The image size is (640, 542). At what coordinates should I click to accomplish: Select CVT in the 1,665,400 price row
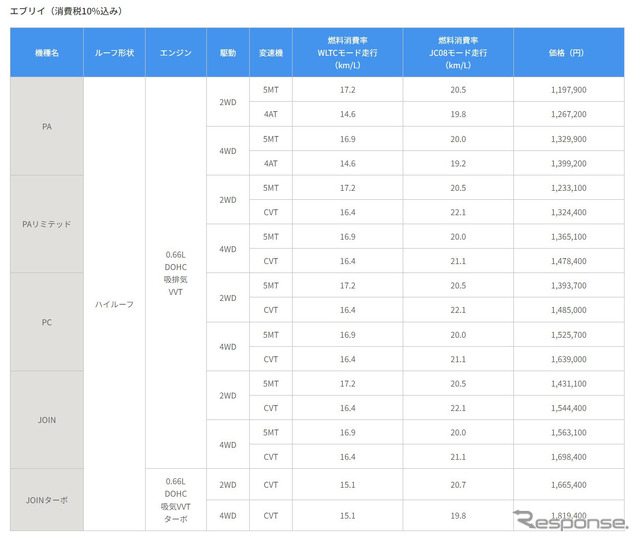point(271,485)
